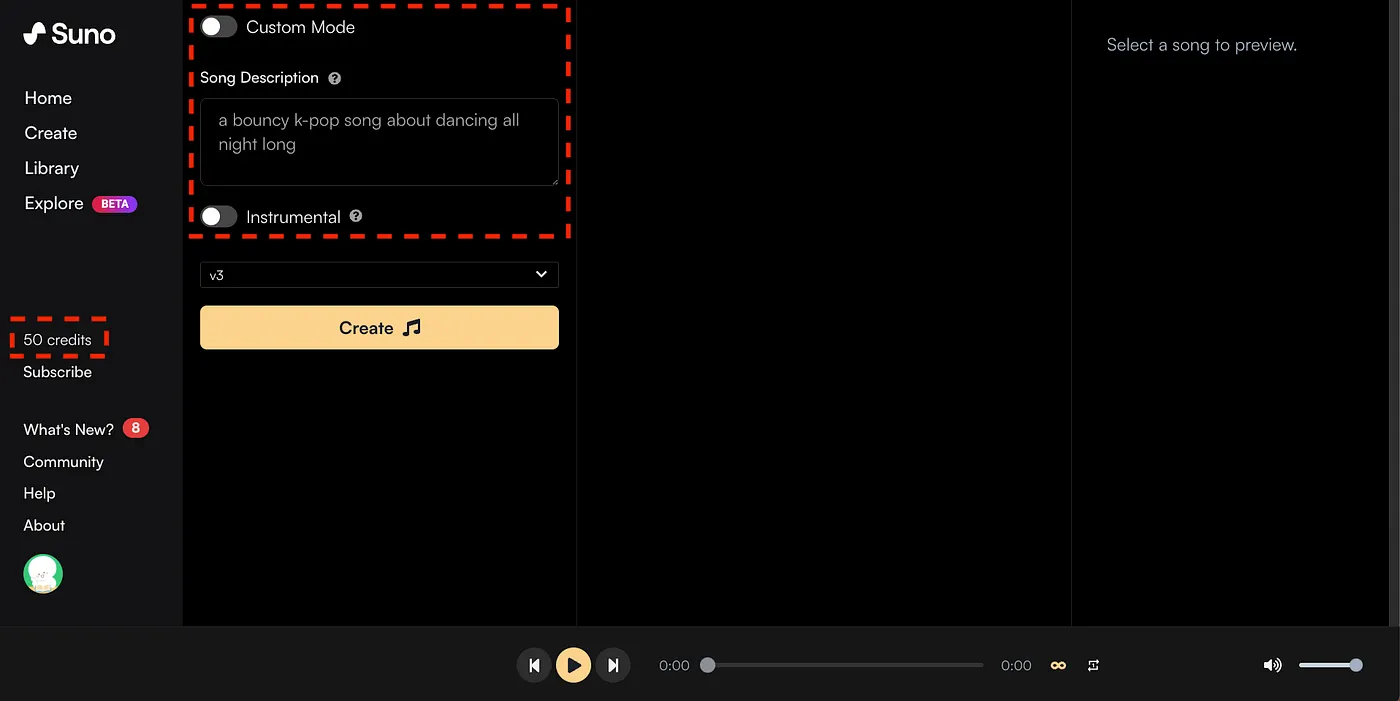
Task: Skip to previous track
Action: pyautogui.click(x=534, y=665)
